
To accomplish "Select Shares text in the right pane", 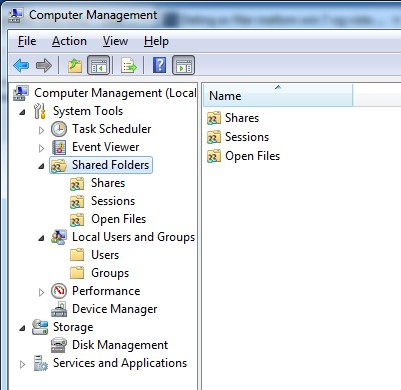I will click(x=242, y=118).
